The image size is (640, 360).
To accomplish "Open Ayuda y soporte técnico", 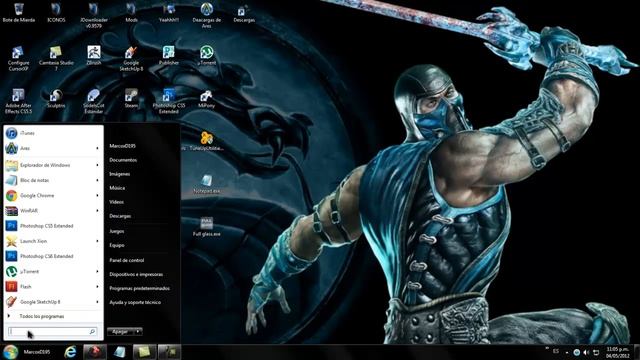I will pos(135,302).
